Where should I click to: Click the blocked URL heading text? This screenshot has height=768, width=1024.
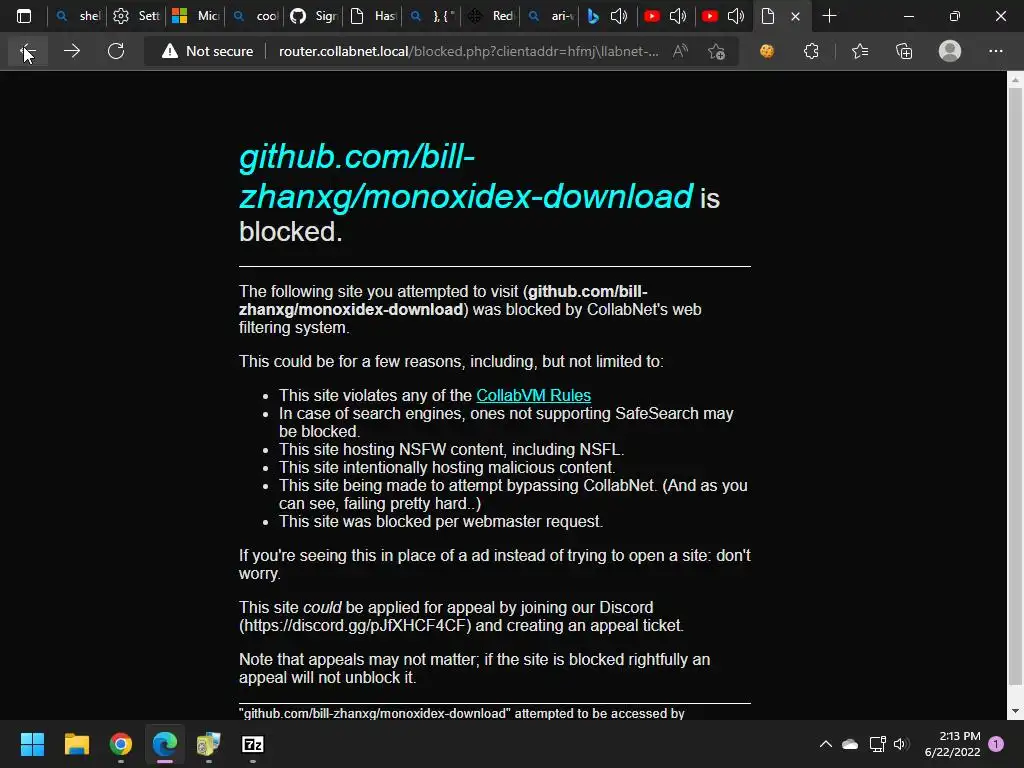466,176
